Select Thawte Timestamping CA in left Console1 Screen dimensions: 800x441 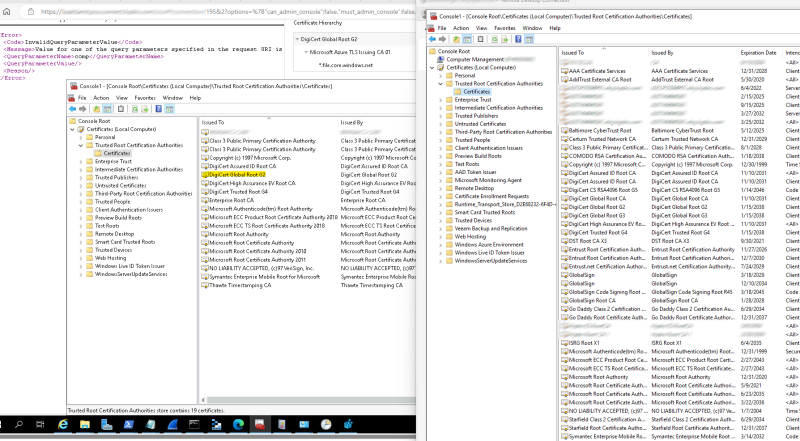click(240, 285)
